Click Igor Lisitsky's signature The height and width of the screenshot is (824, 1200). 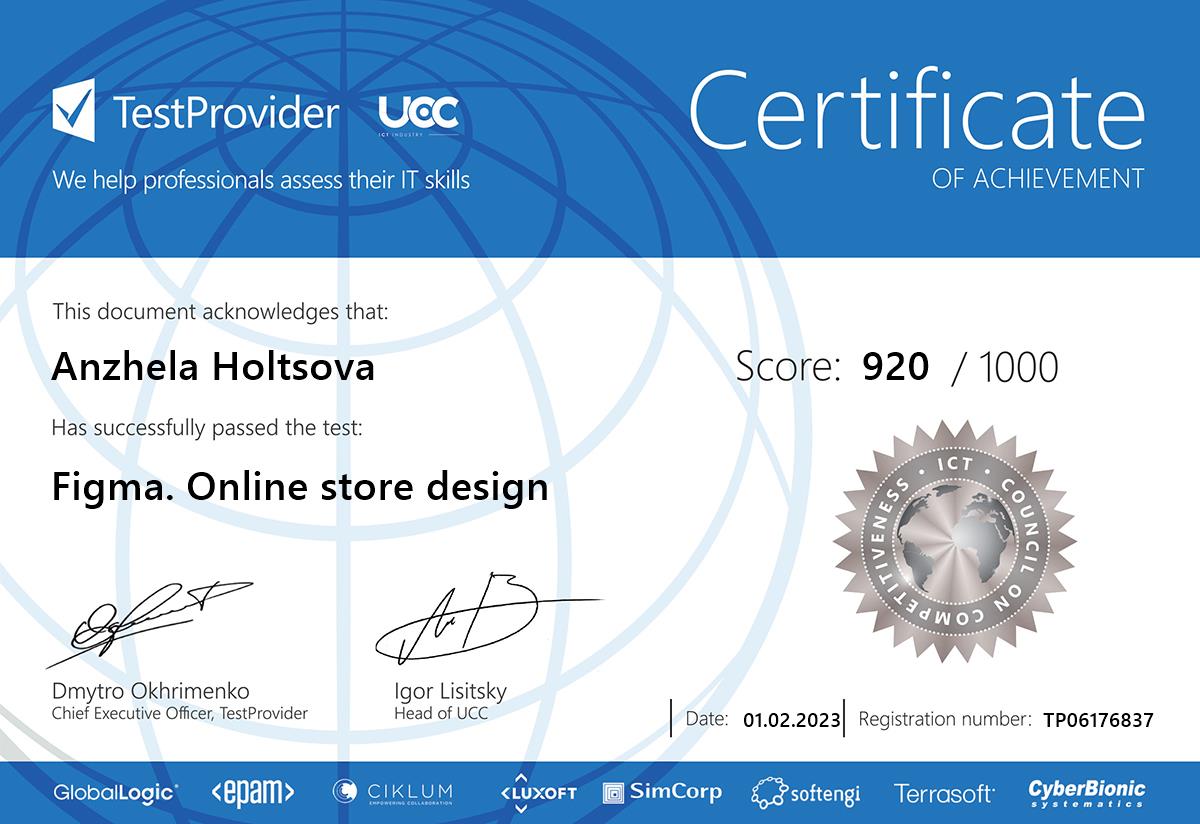tap(470, 619)
